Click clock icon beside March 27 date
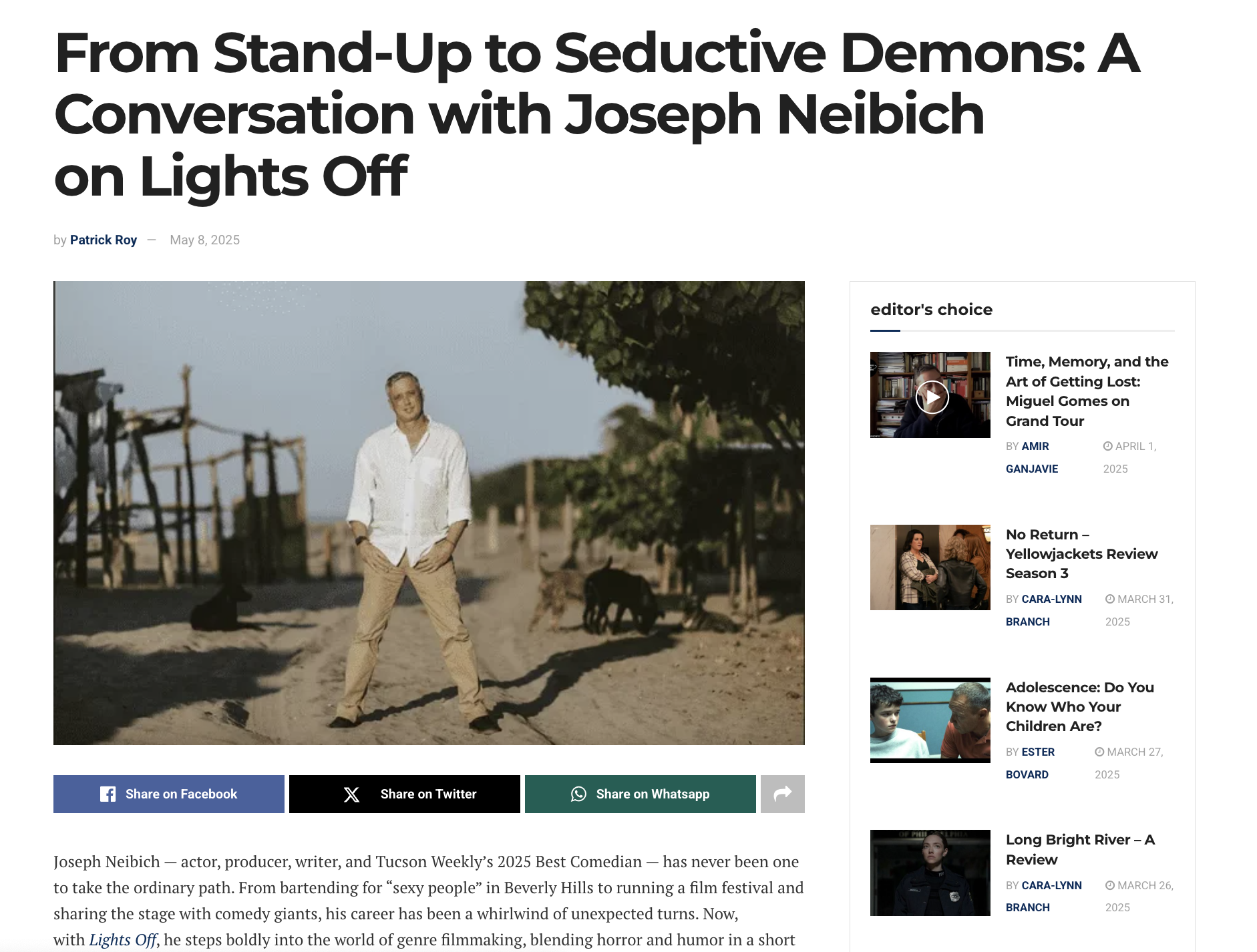The height and width of the screenshot is (952, 1257). (1099, 752)
